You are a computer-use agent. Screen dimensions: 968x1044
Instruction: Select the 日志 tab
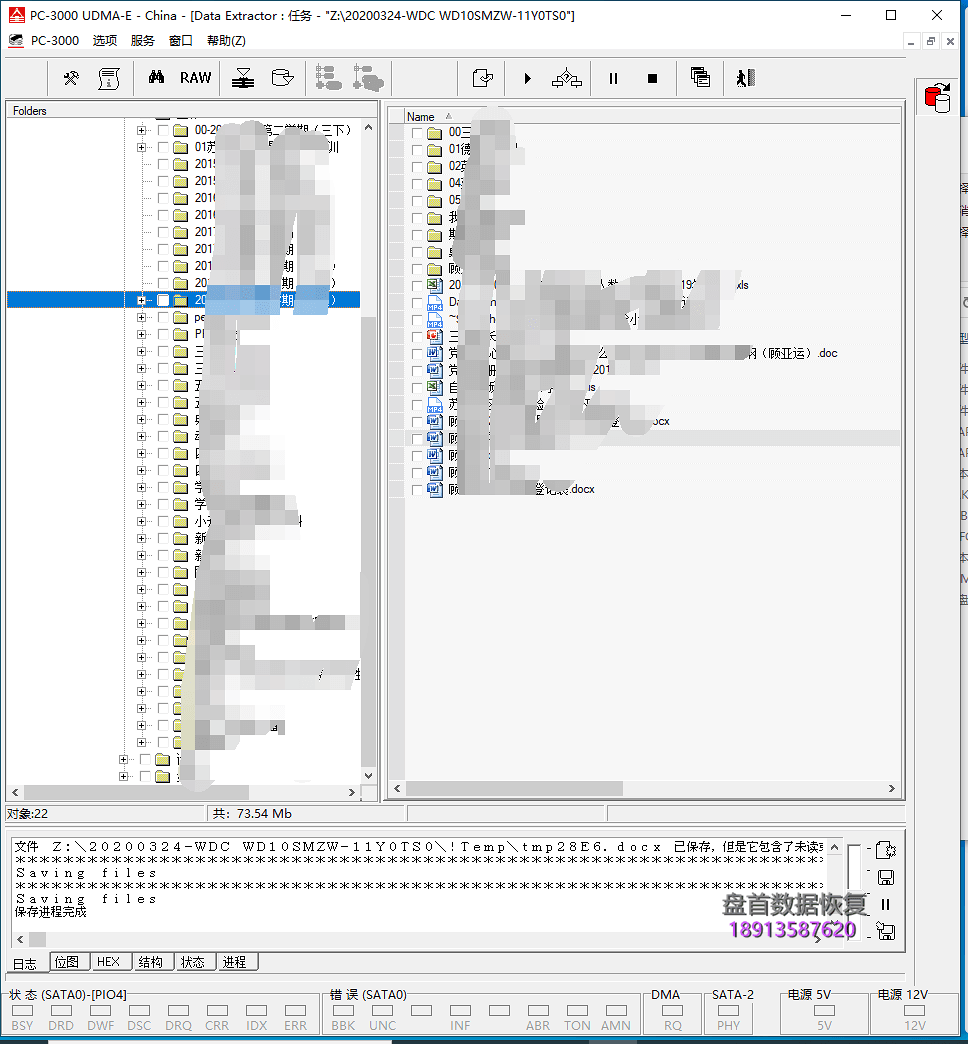pyautogui.click(x=26, y=963)
